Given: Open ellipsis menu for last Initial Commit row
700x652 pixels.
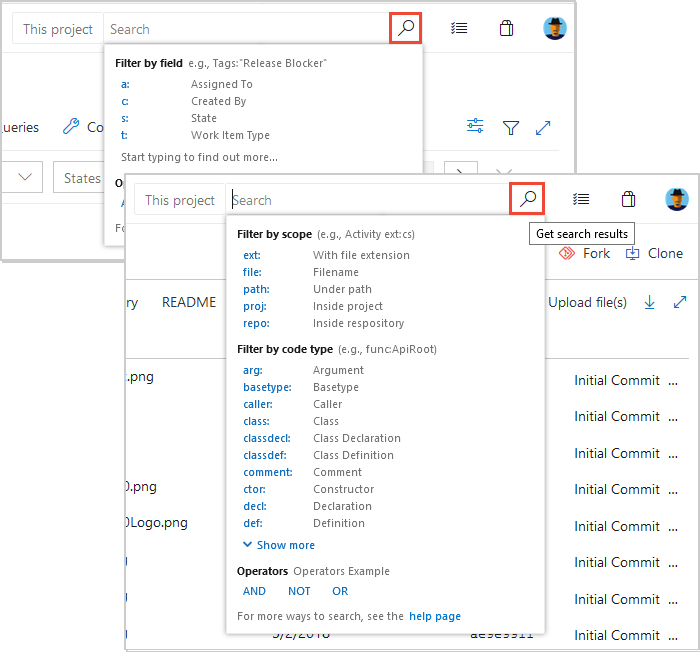Looking at the screenshot, I should point(673,637).
